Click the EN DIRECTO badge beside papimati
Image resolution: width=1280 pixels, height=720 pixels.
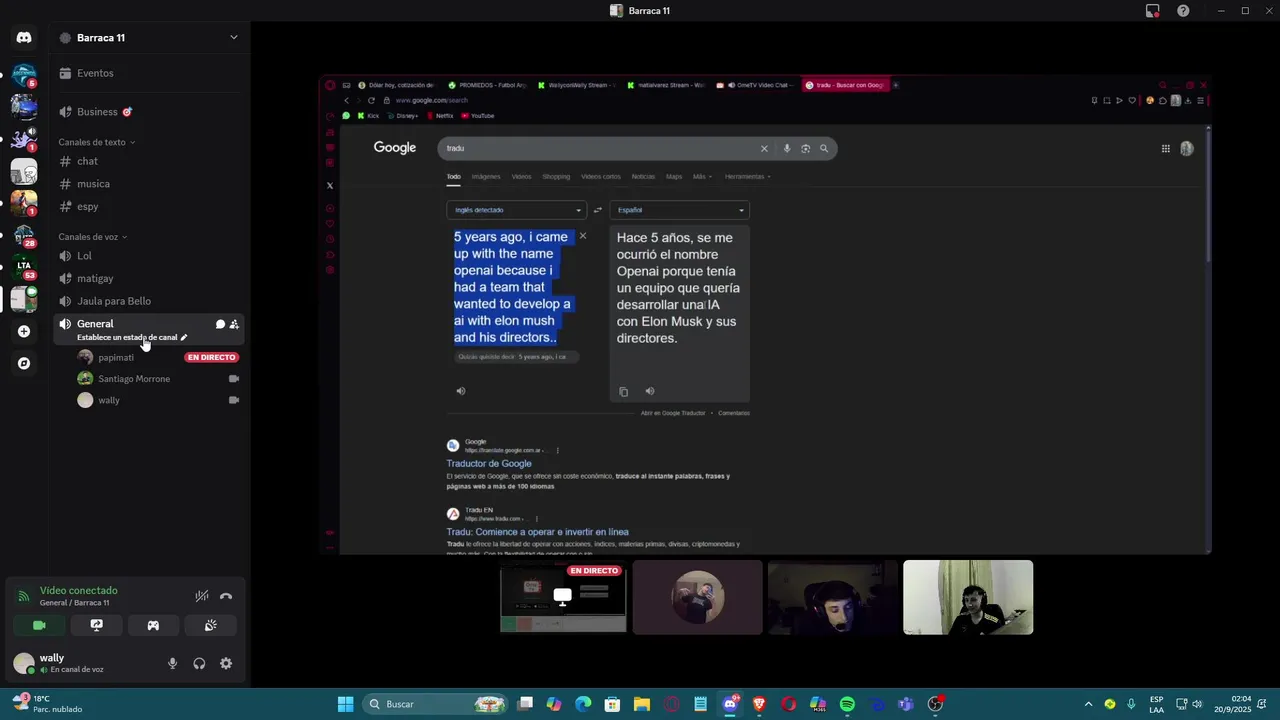pyautogui.click(x=211, y=357)
